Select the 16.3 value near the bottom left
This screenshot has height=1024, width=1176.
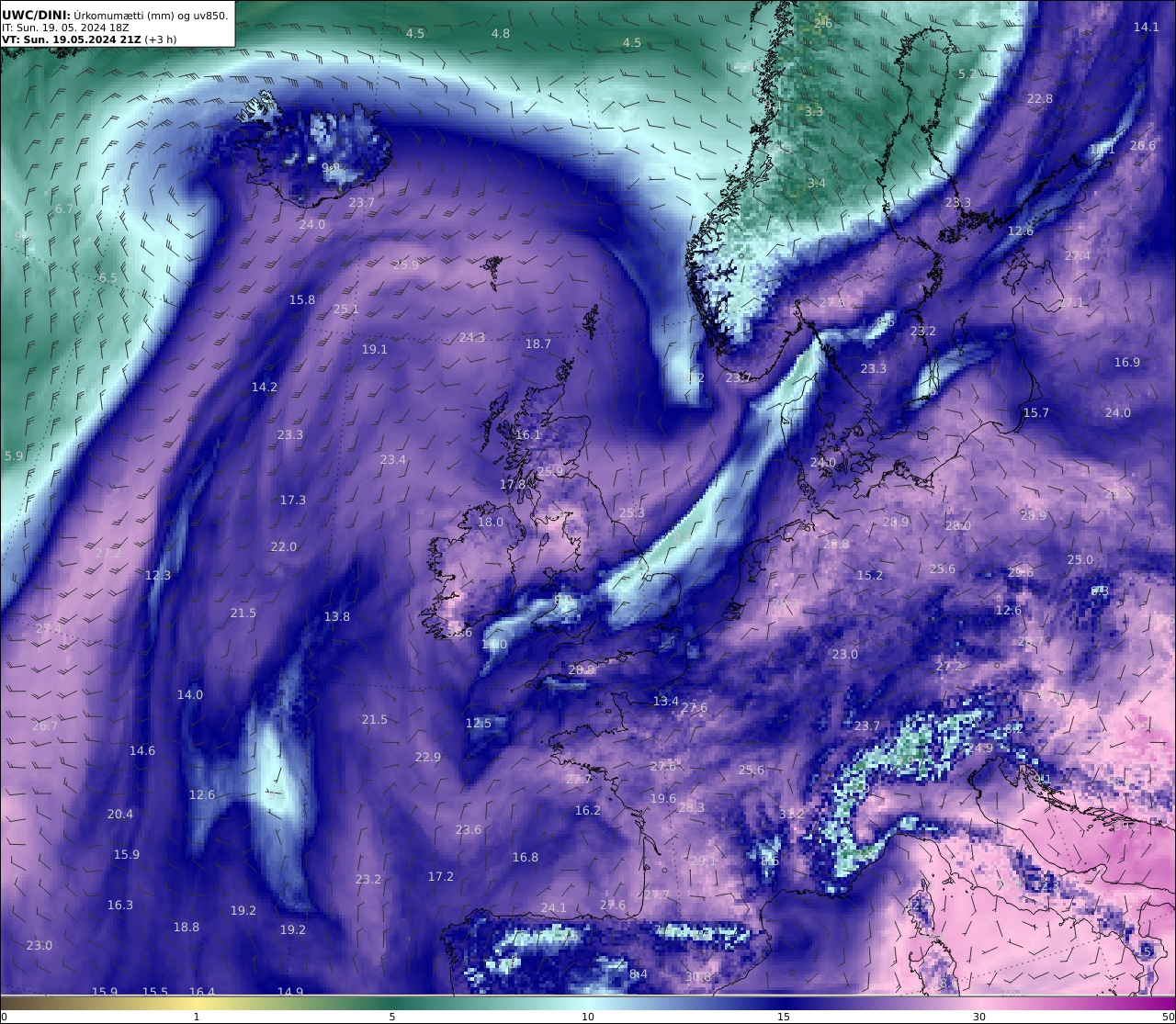(x=120, y=906)
